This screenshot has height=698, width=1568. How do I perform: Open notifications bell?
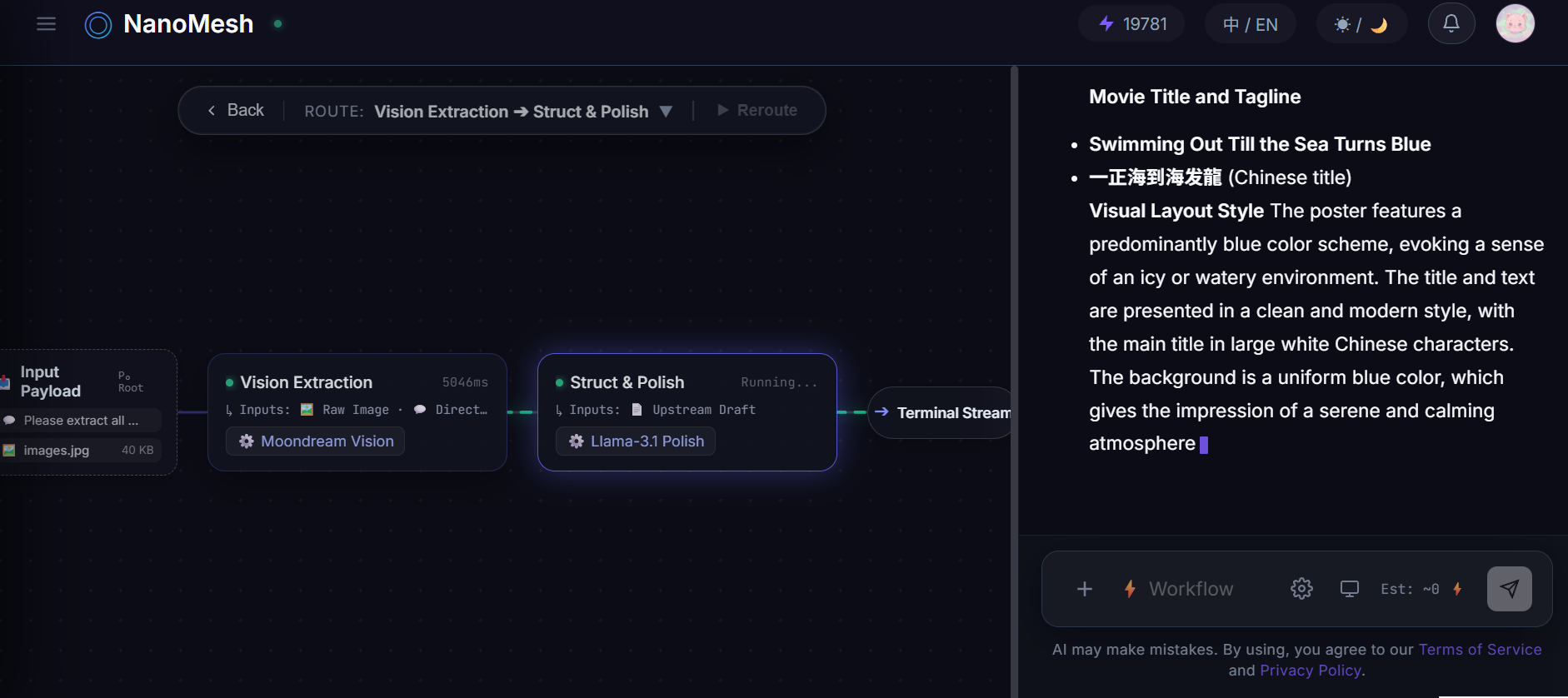[1451, 23]
